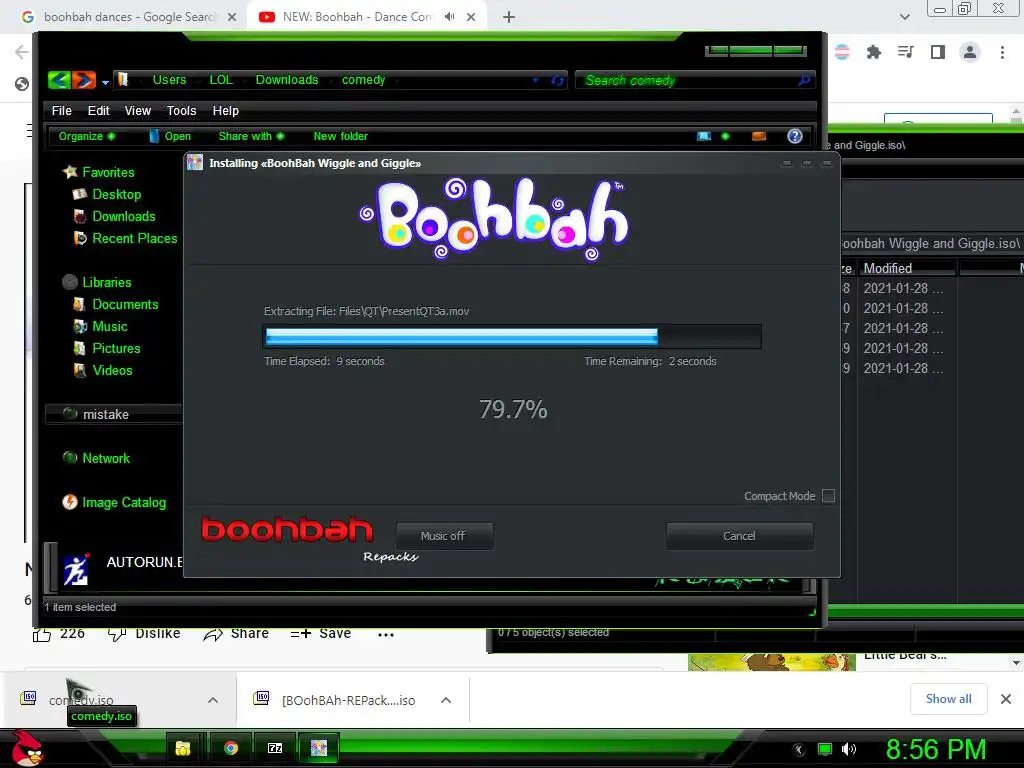Click Chrome profile avatar icon

click(x=970, y=52)
